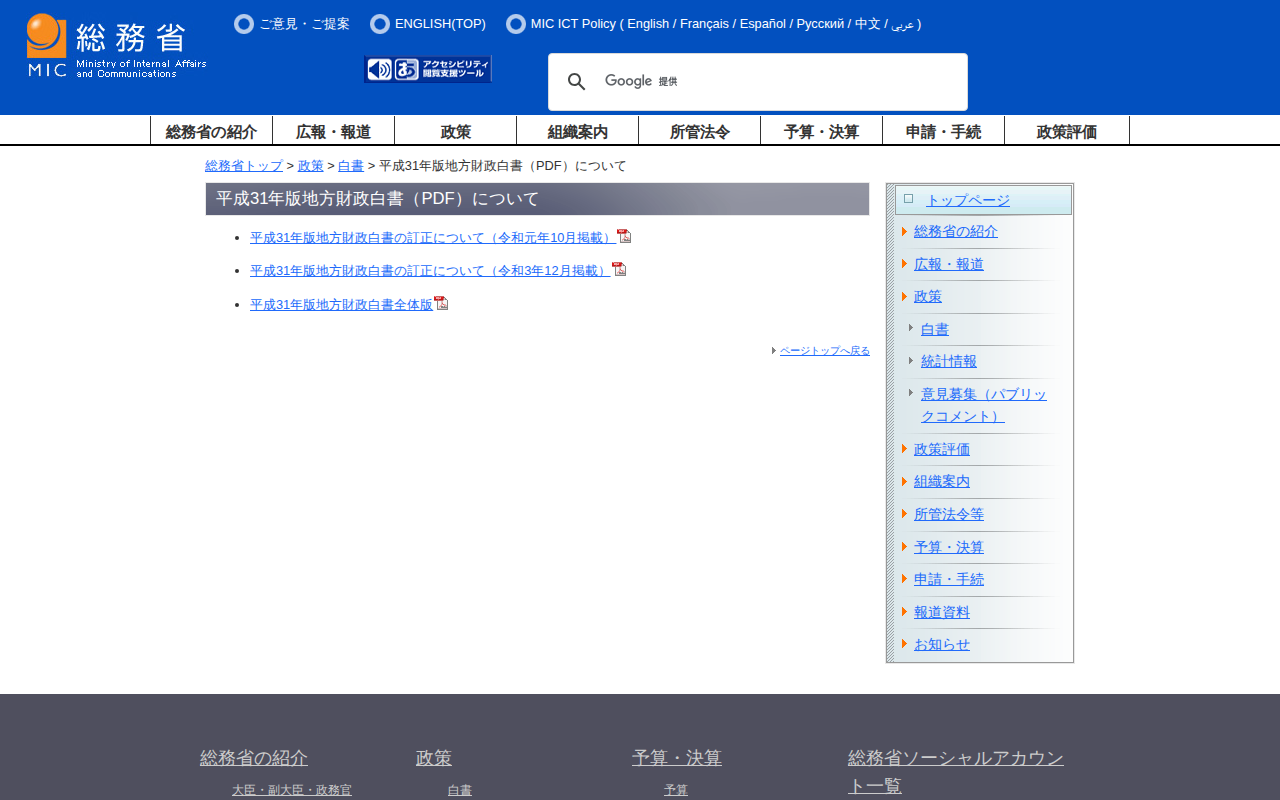Click the small arrow beside 白書 in sidebar

click(x=911, y=328)
